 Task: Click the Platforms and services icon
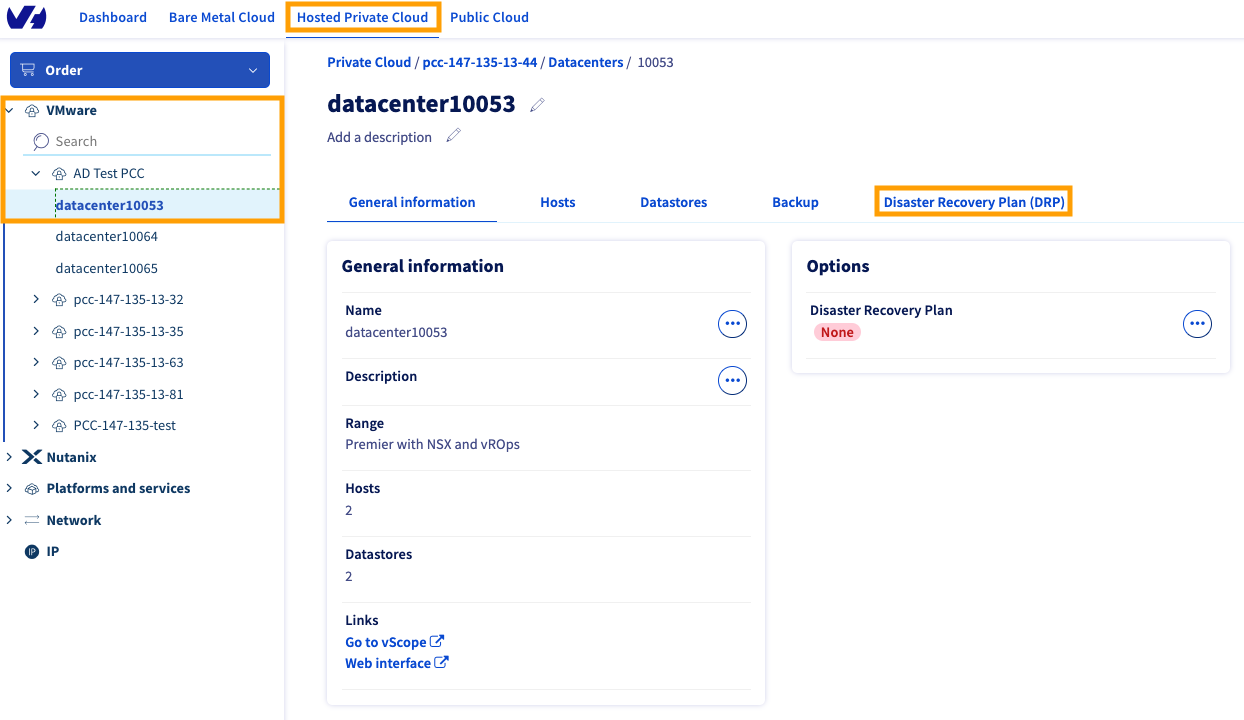click(x=32, y=488)
